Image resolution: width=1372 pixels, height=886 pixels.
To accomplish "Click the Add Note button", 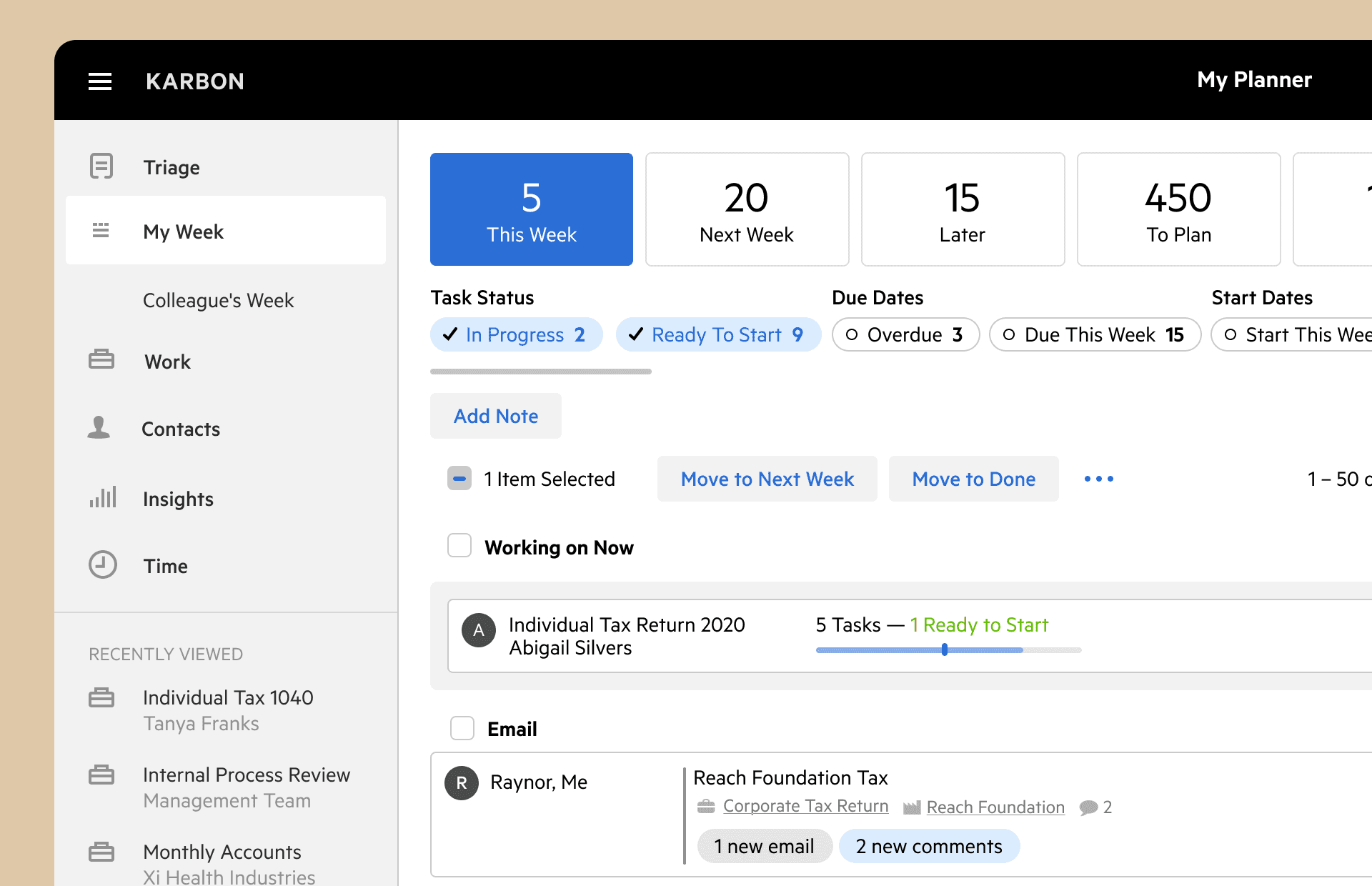I will pyautogui.click(x=496, y=416).
